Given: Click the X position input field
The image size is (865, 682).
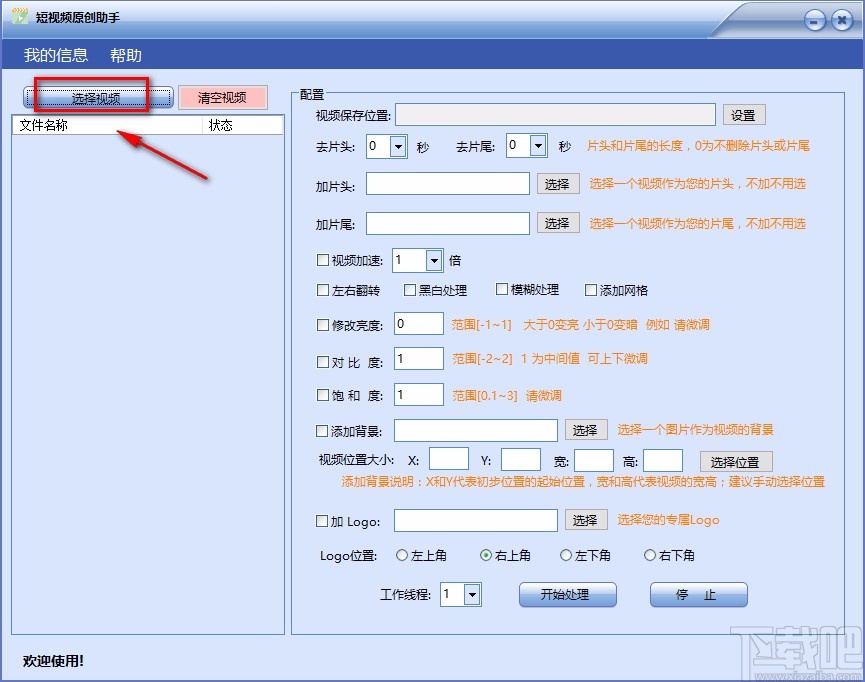Looking at the screenshot, I should pos(449,459).
